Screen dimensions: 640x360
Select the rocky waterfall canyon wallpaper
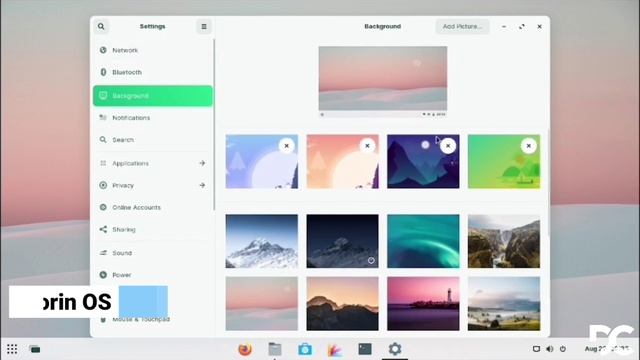(x=504, y=241)
